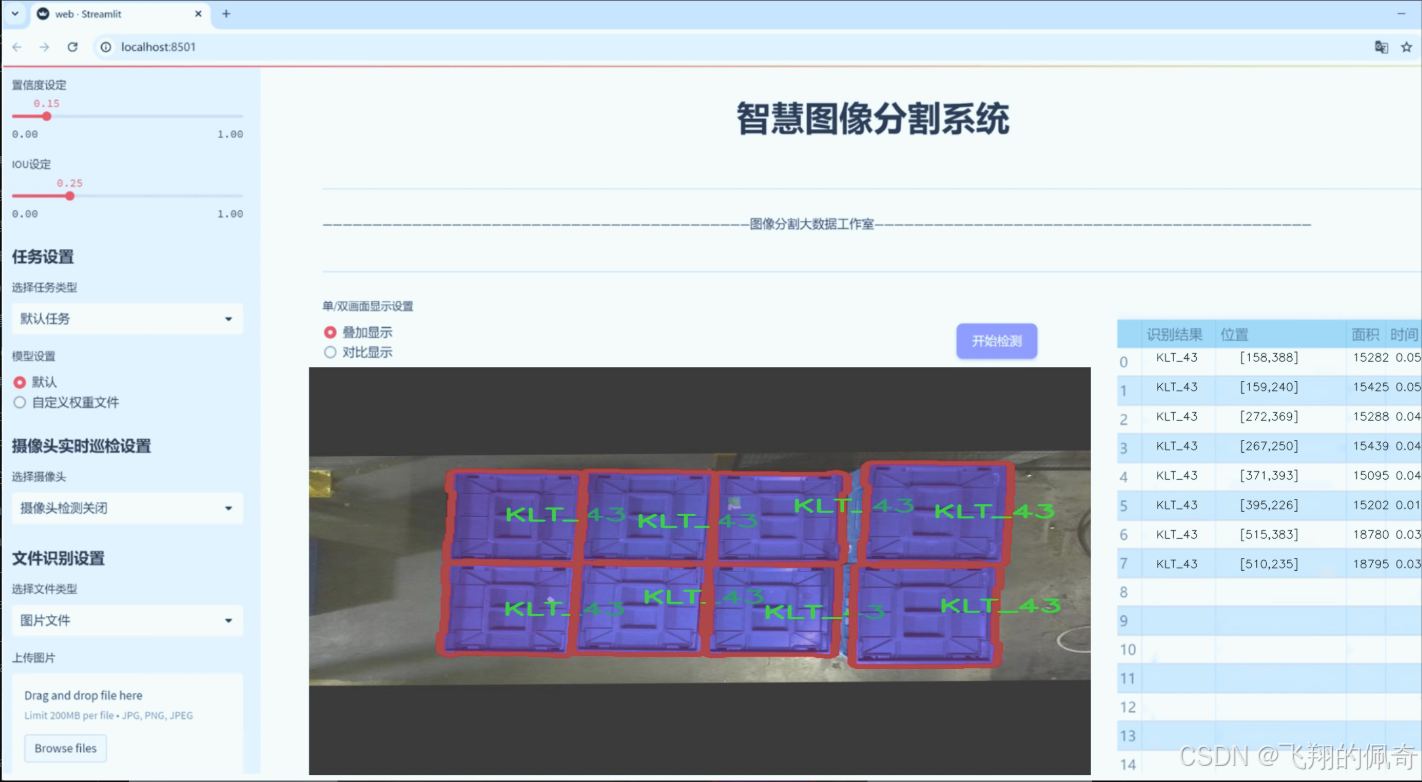
Task: Click the detection result image
Action: 700,570
